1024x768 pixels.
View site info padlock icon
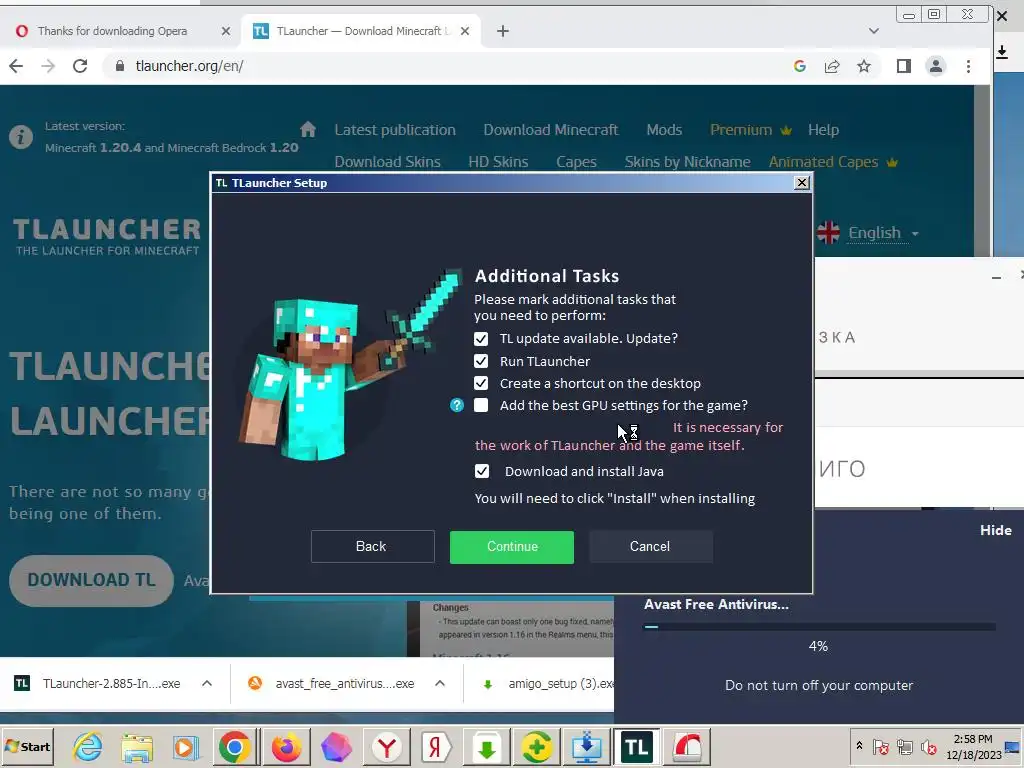(x=120, y=66)
